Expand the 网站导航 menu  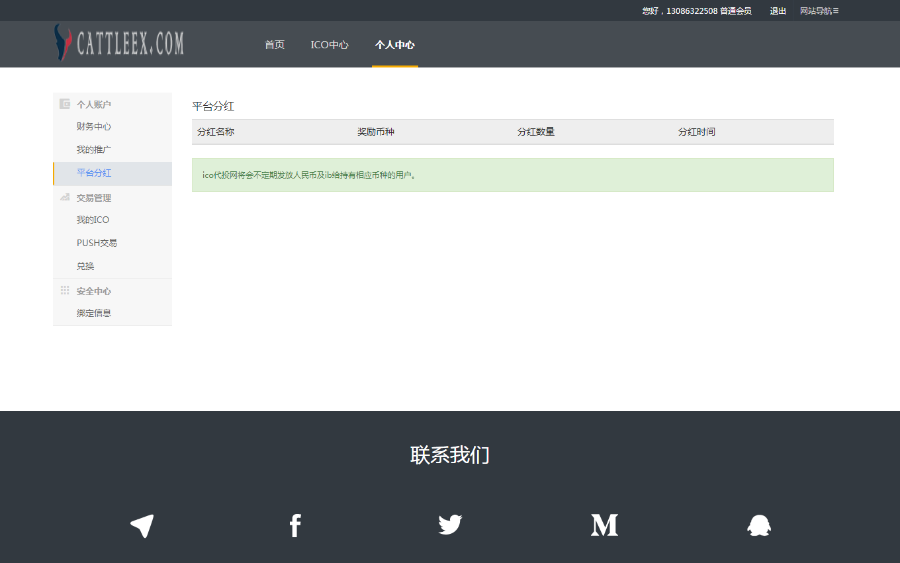[x=819, y=11]
